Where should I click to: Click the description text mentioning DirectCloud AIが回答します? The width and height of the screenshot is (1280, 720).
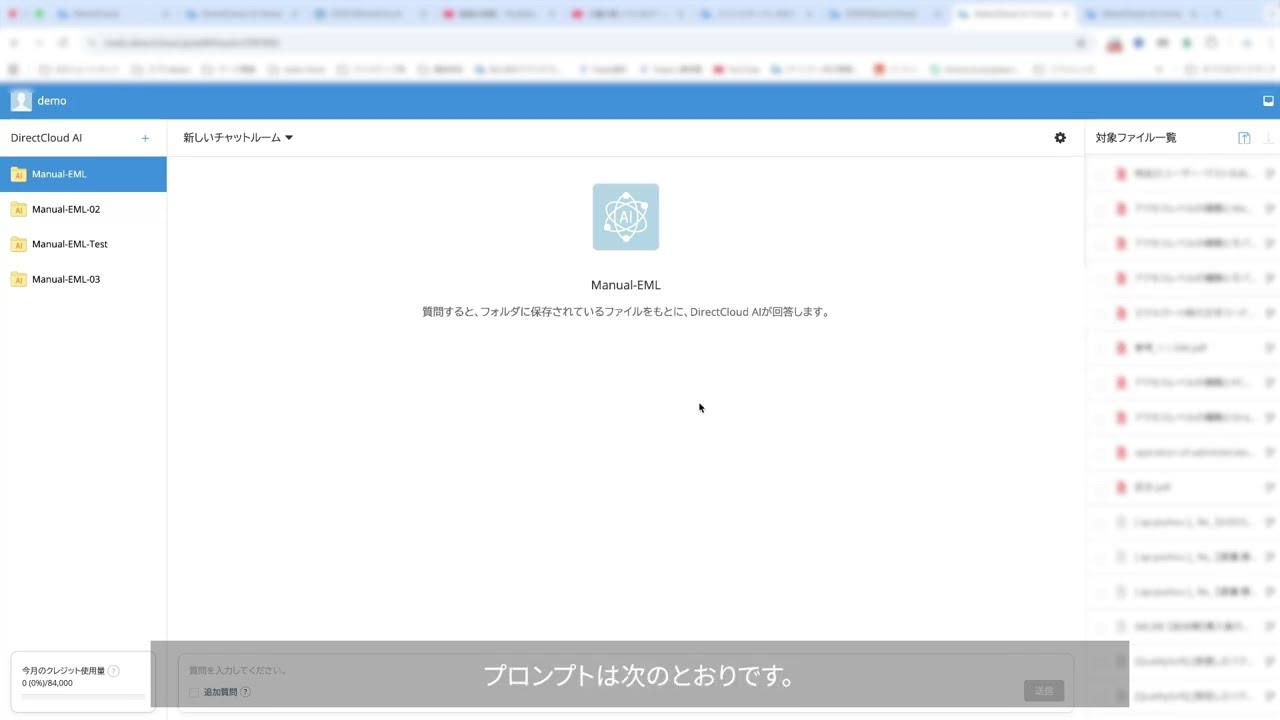[x=626, y=312]
